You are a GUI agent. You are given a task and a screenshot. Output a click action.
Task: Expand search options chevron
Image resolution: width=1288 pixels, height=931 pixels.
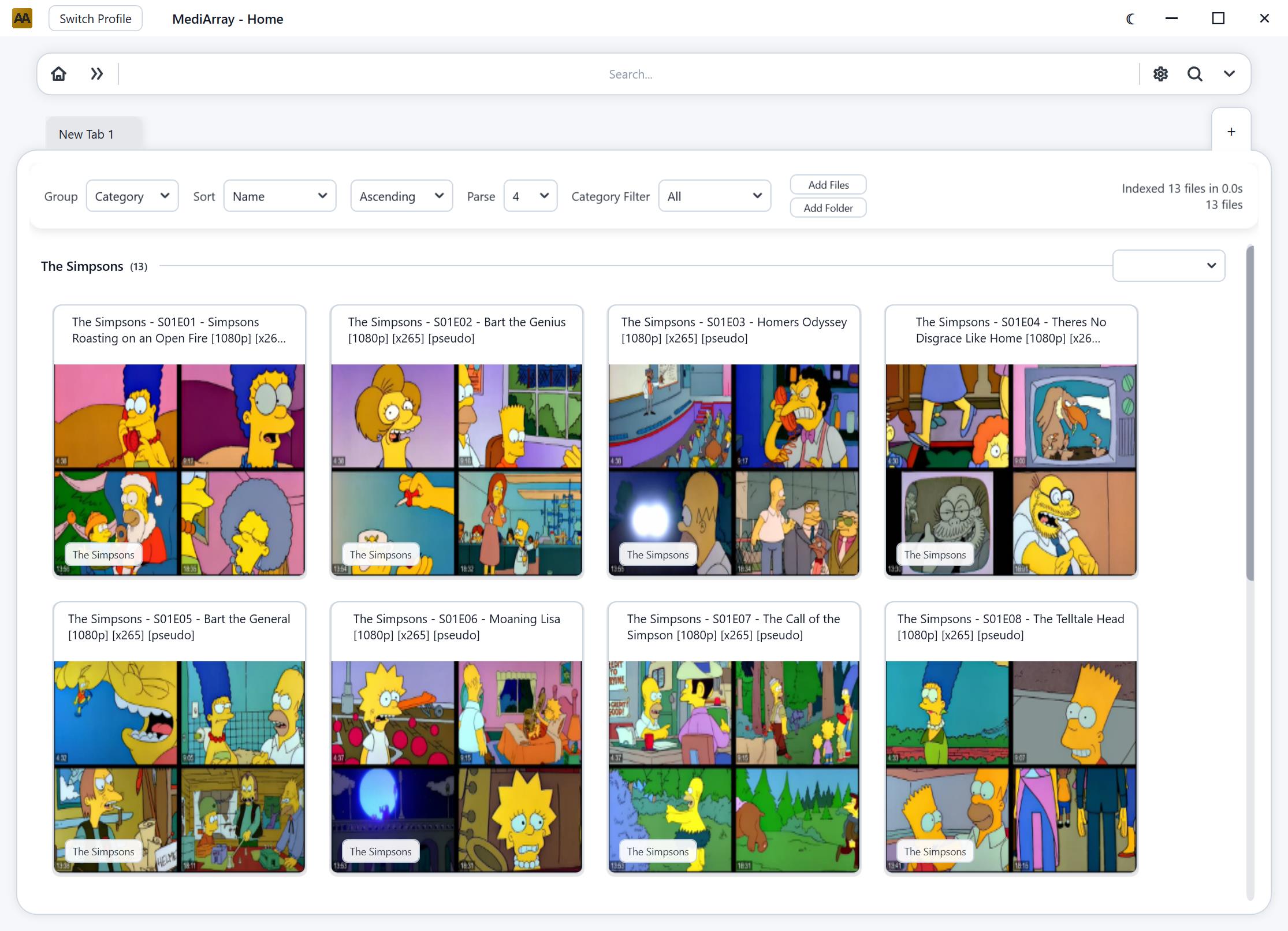point(1229,74)
